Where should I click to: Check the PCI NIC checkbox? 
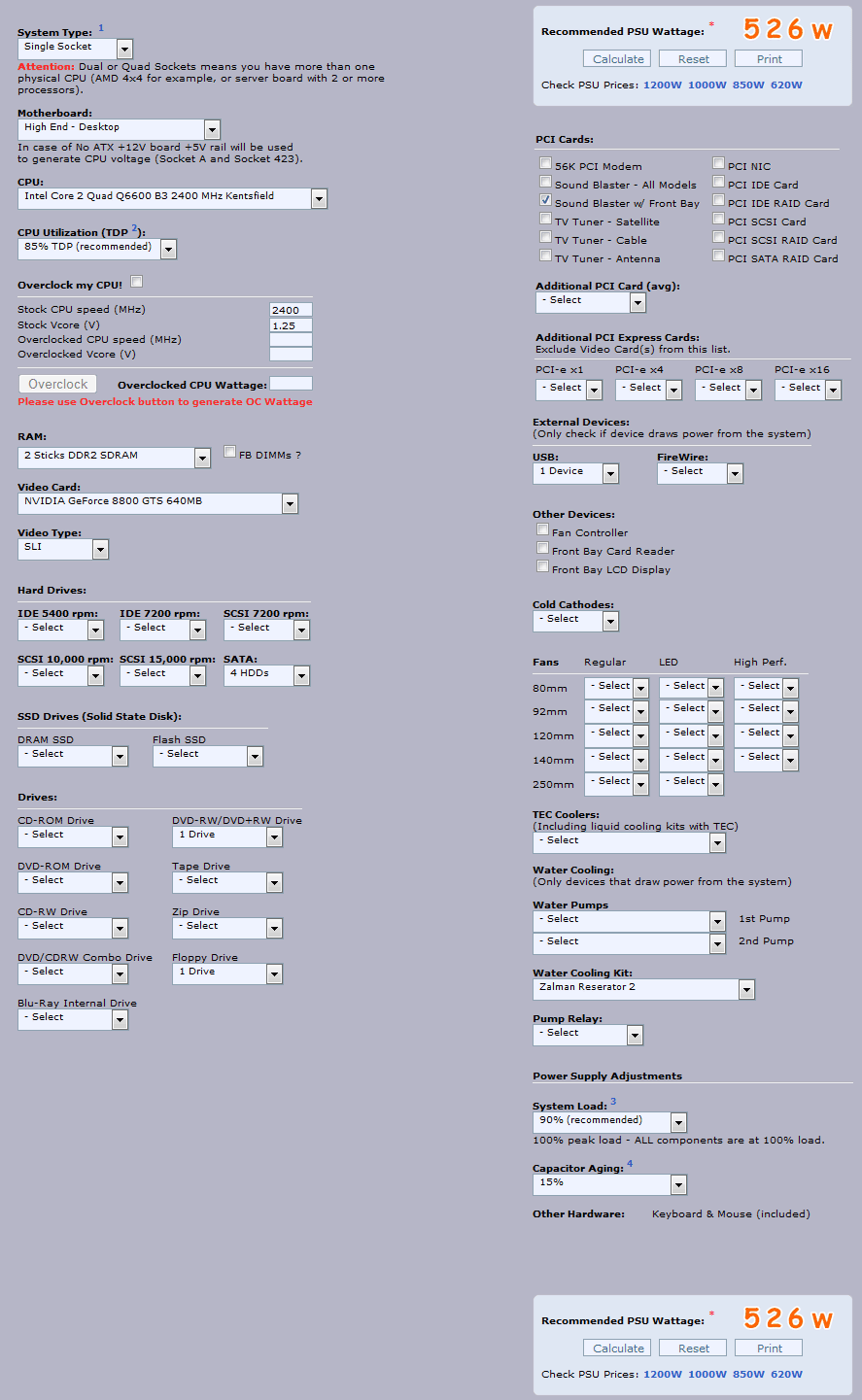pos(718,163)
